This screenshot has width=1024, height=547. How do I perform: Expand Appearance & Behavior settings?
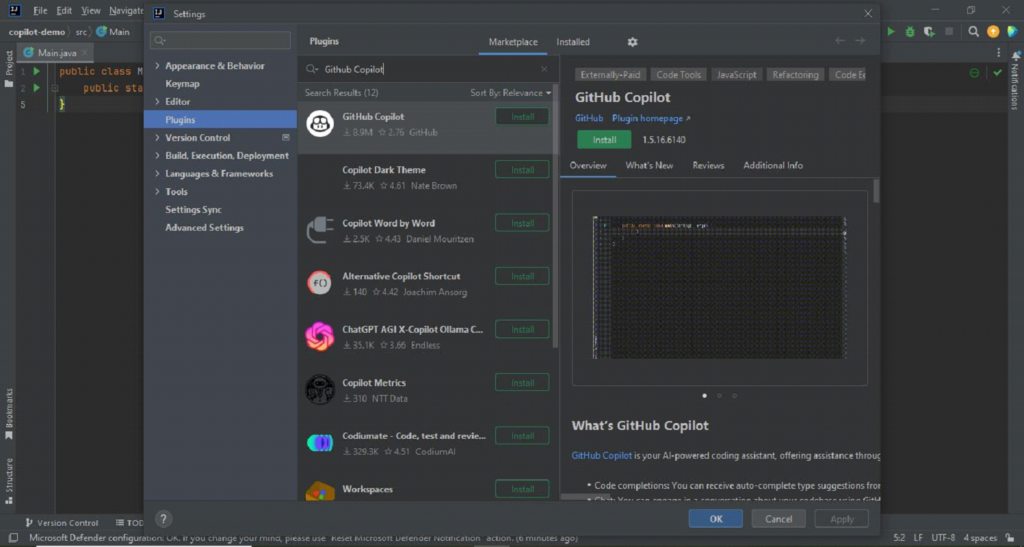157,66
